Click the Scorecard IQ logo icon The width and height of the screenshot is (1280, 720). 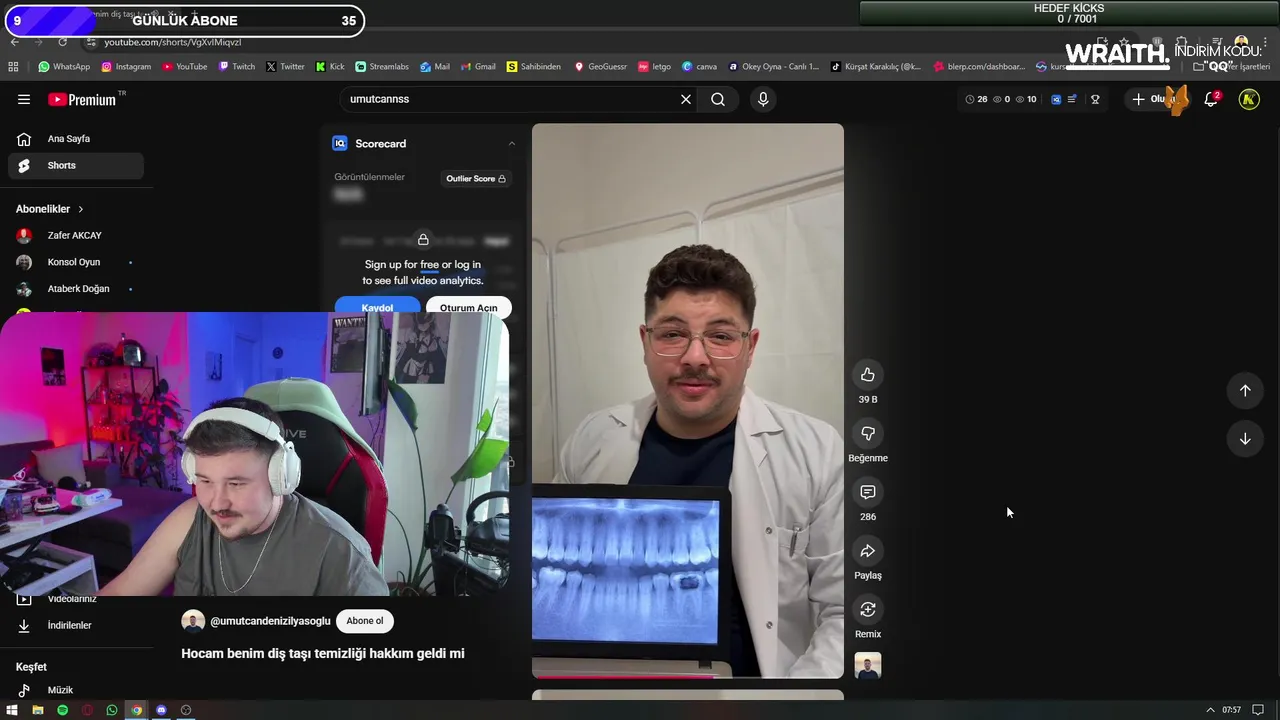pos(340,144)
